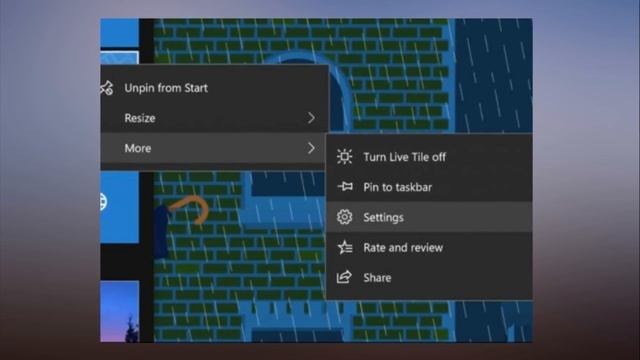Click the gear icon for Settings
640x360 pixels.
(x=344, y=217)
